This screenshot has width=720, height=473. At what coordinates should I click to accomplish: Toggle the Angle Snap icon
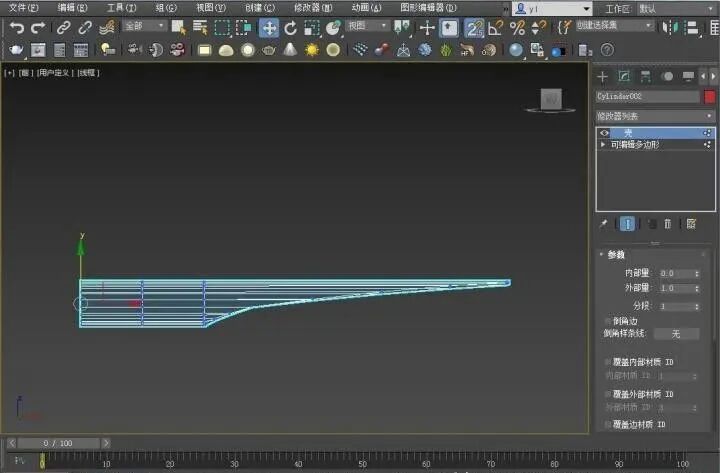click(495, 28)
